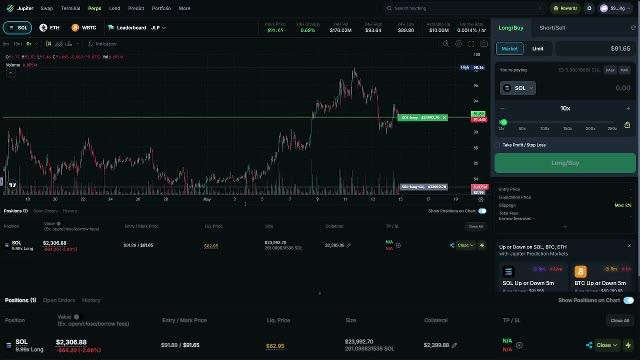640x360 pixels.
Task: Click the Value info icon in enlarged panel
Action: pos(76,317)
